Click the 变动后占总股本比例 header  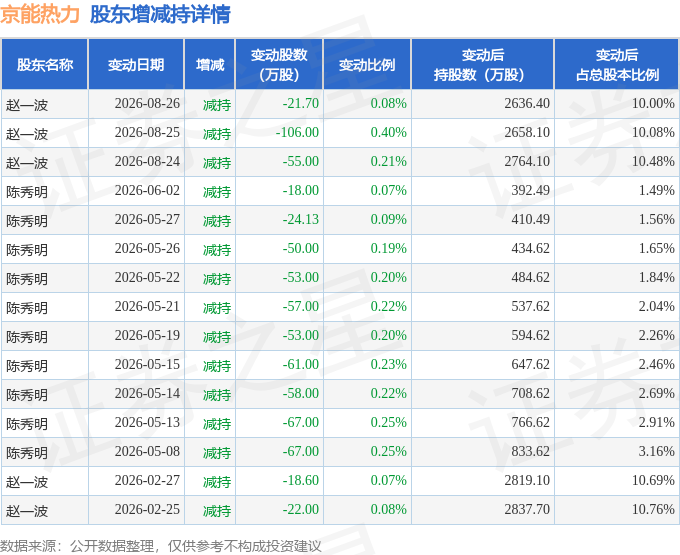click(x=617, y=65)
